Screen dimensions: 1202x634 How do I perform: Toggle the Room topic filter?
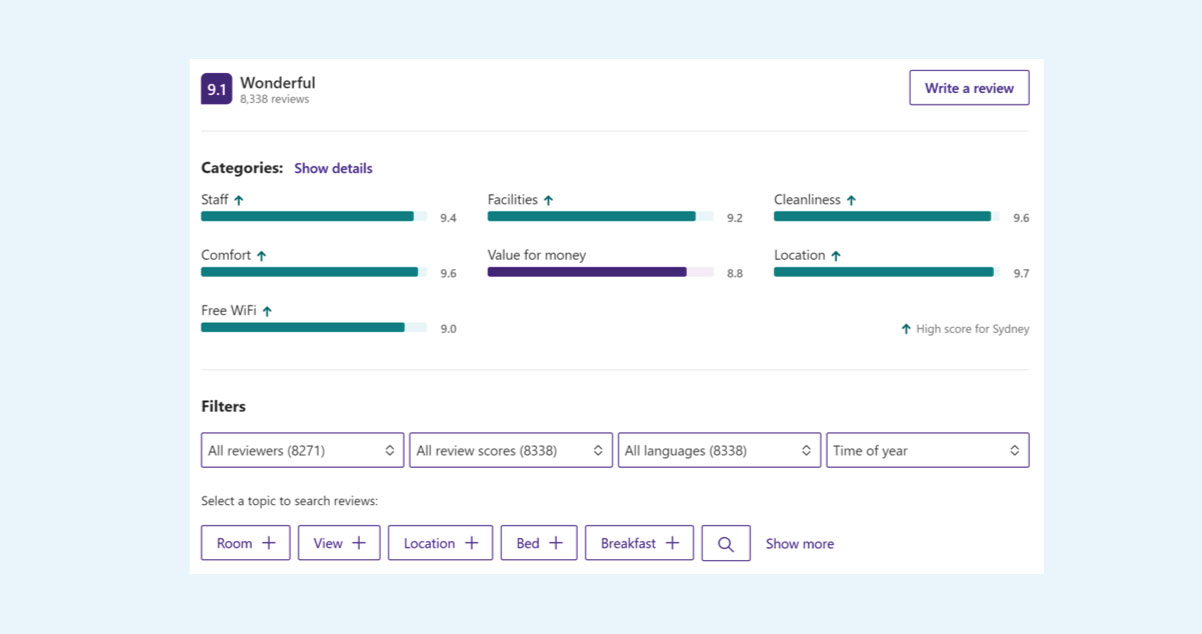[245, 543]
